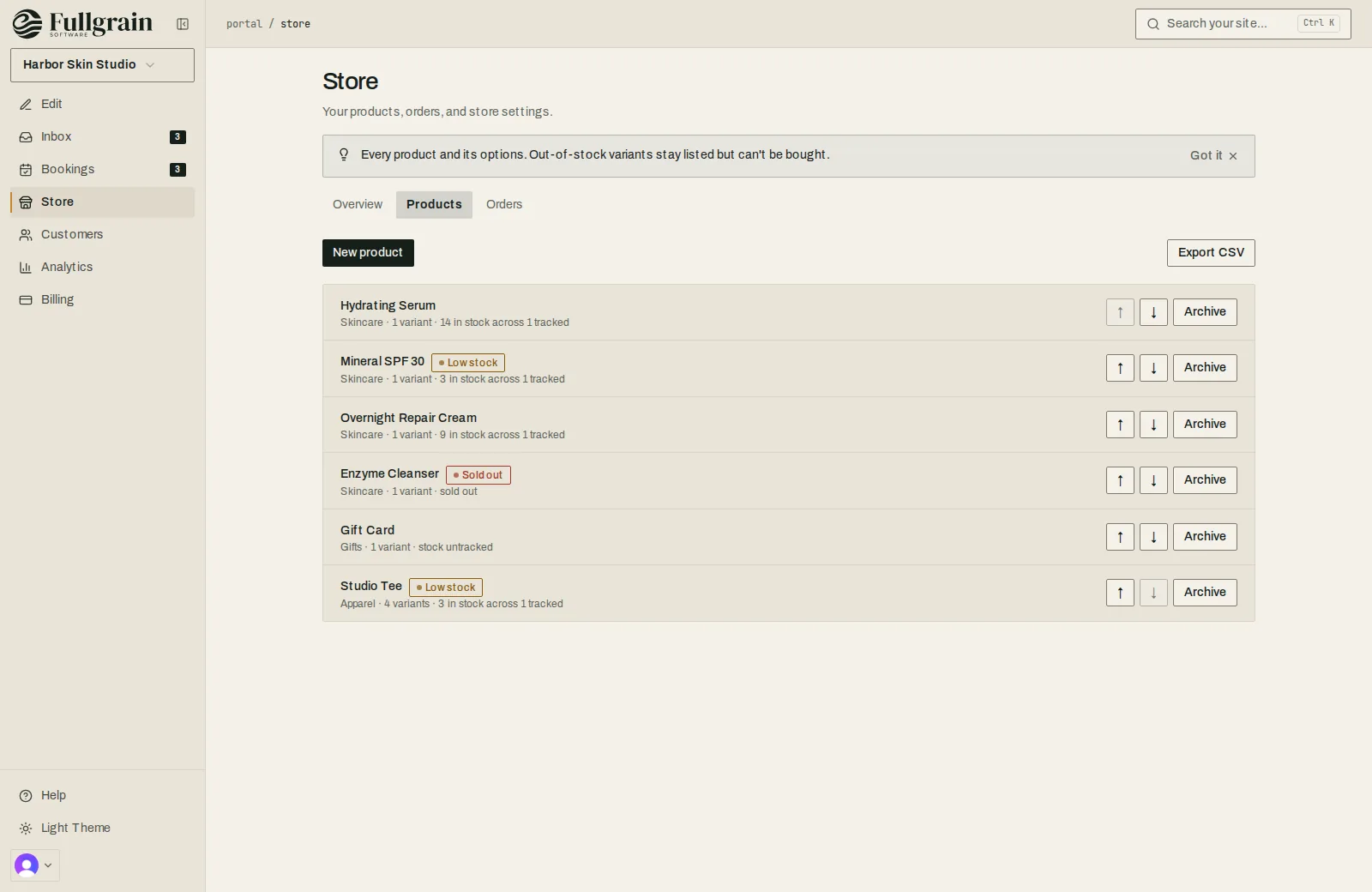Open Help in the sidebar

[x=102, y=795]
